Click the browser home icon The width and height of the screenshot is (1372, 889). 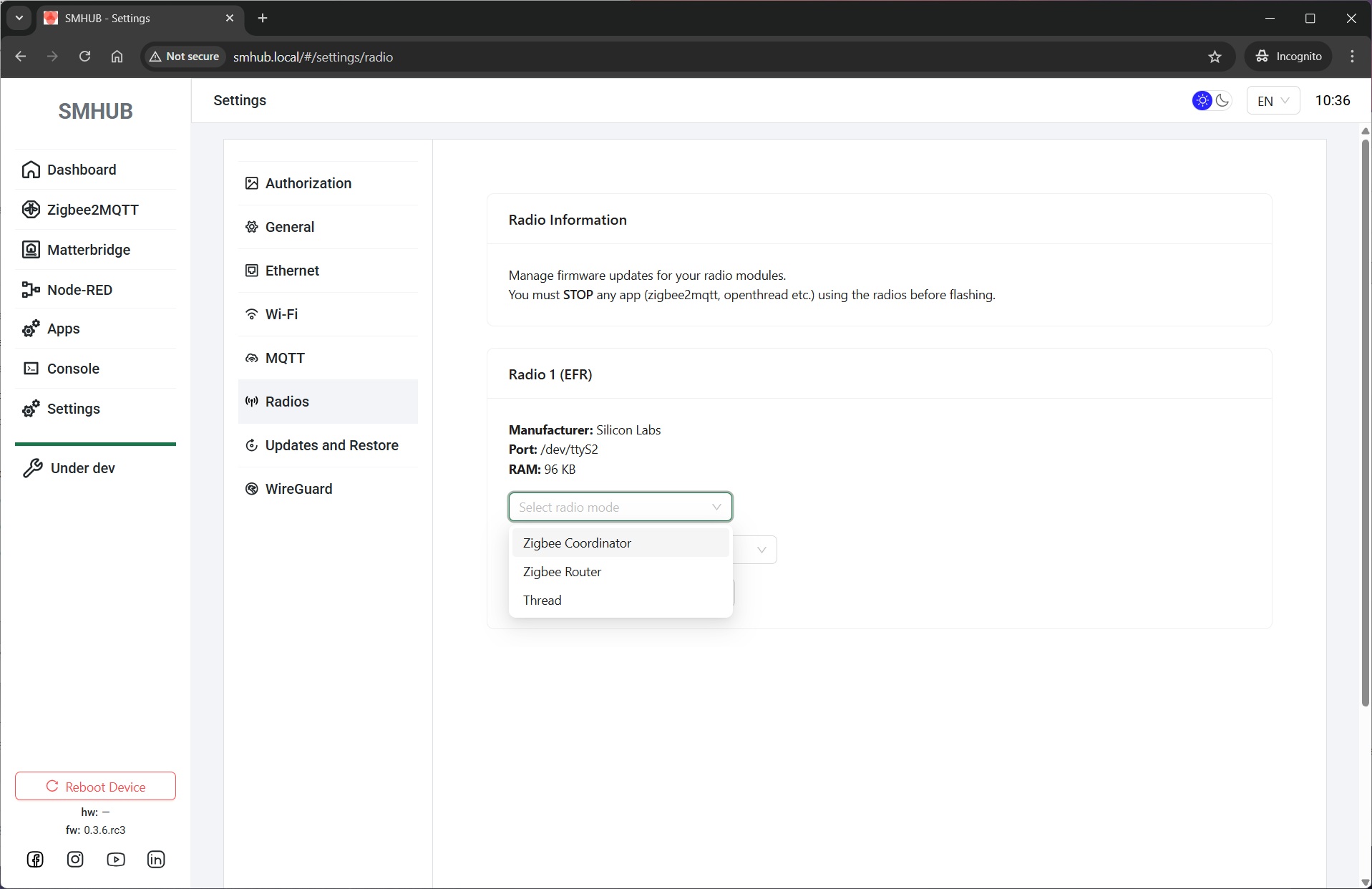click(117, 57)
